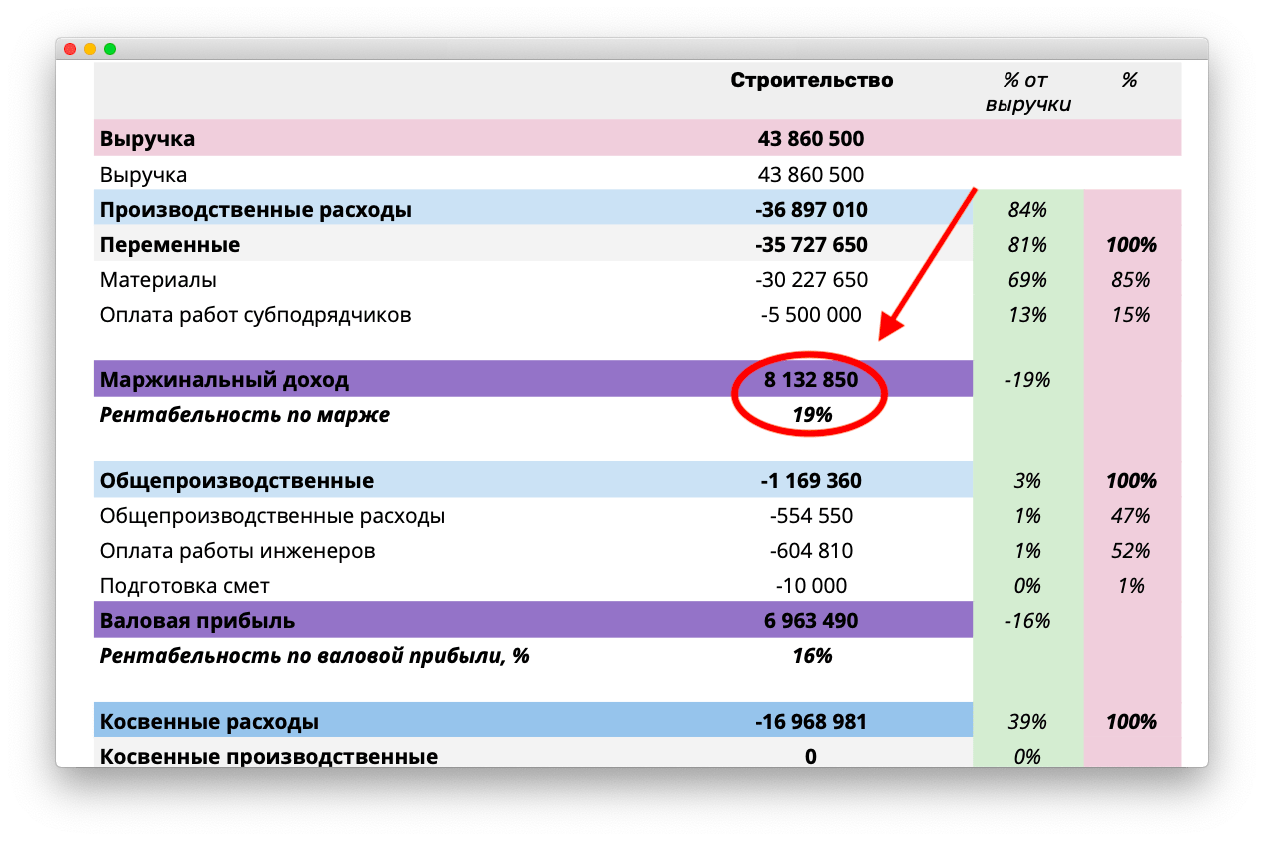Click the "Материалы" row label
The height and width of the screenshot is (841, 1264).
tap(158, 280)
